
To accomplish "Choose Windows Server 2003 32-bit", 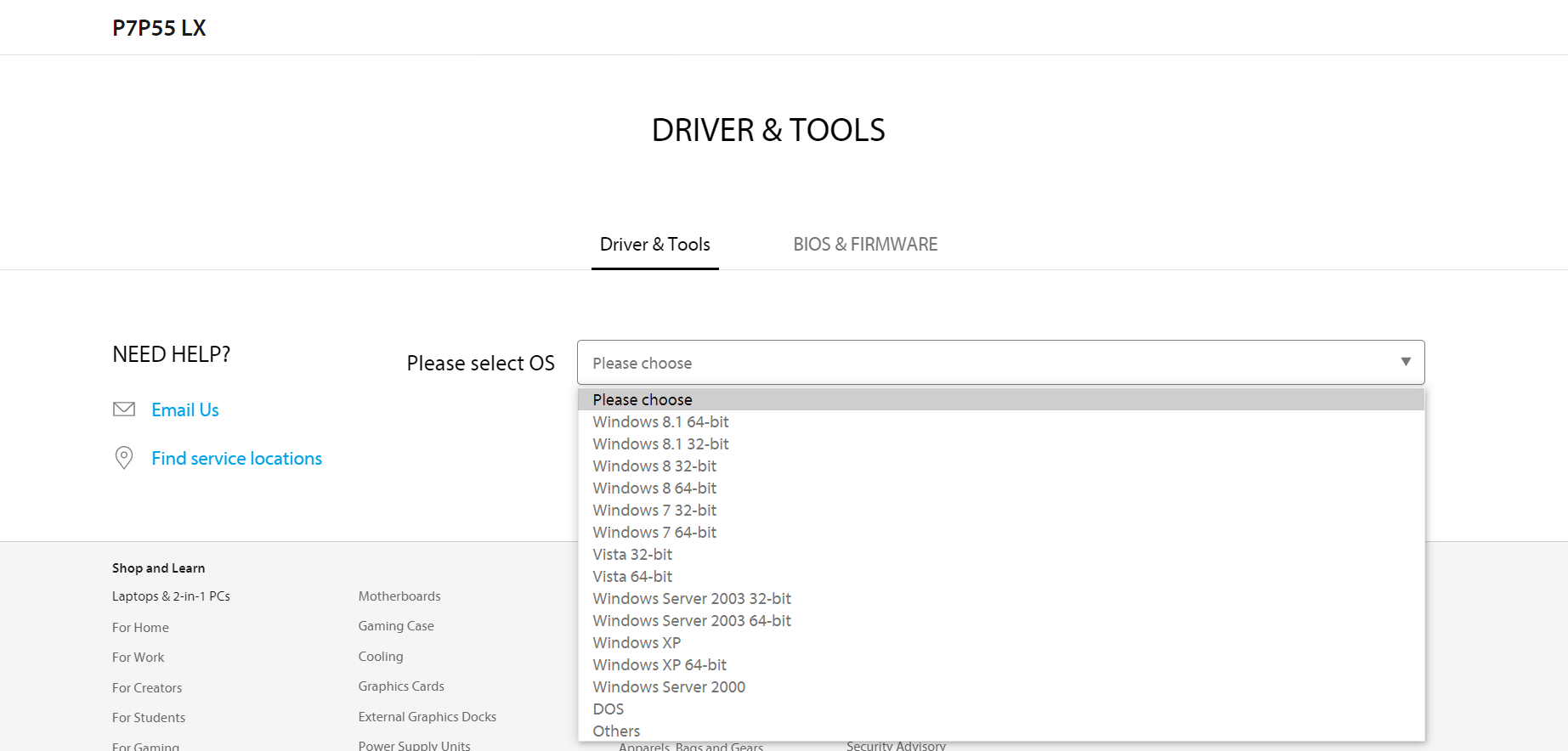I will [1001, 598].
